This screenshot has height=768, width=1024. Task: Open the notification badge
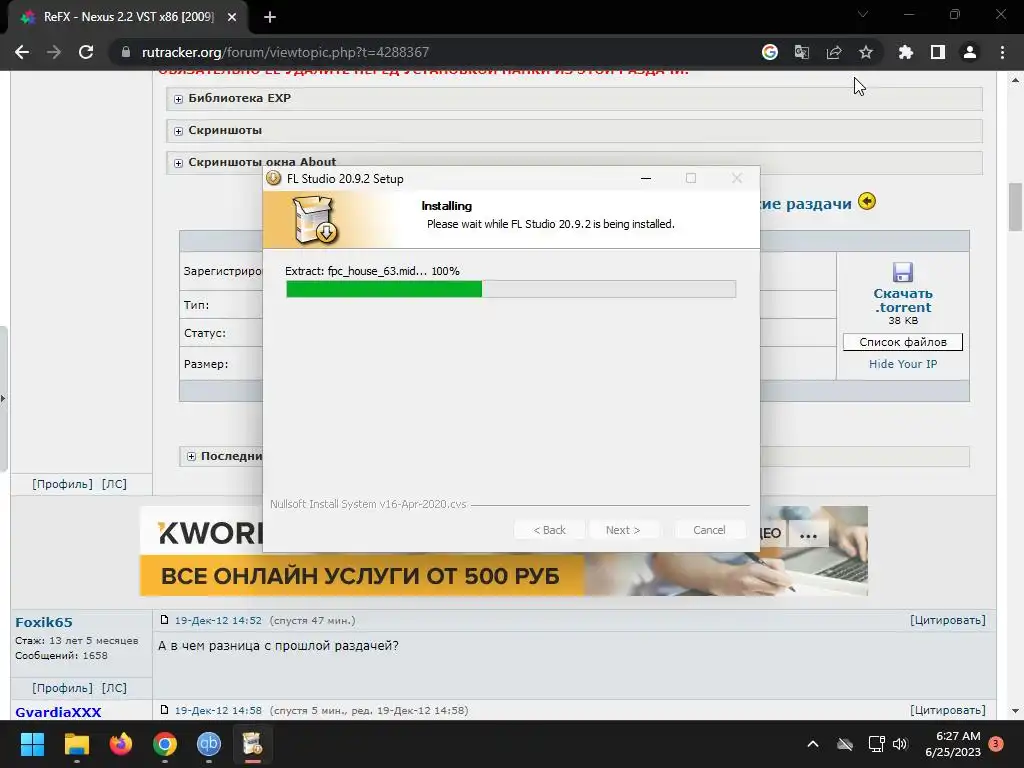[996, 743]
